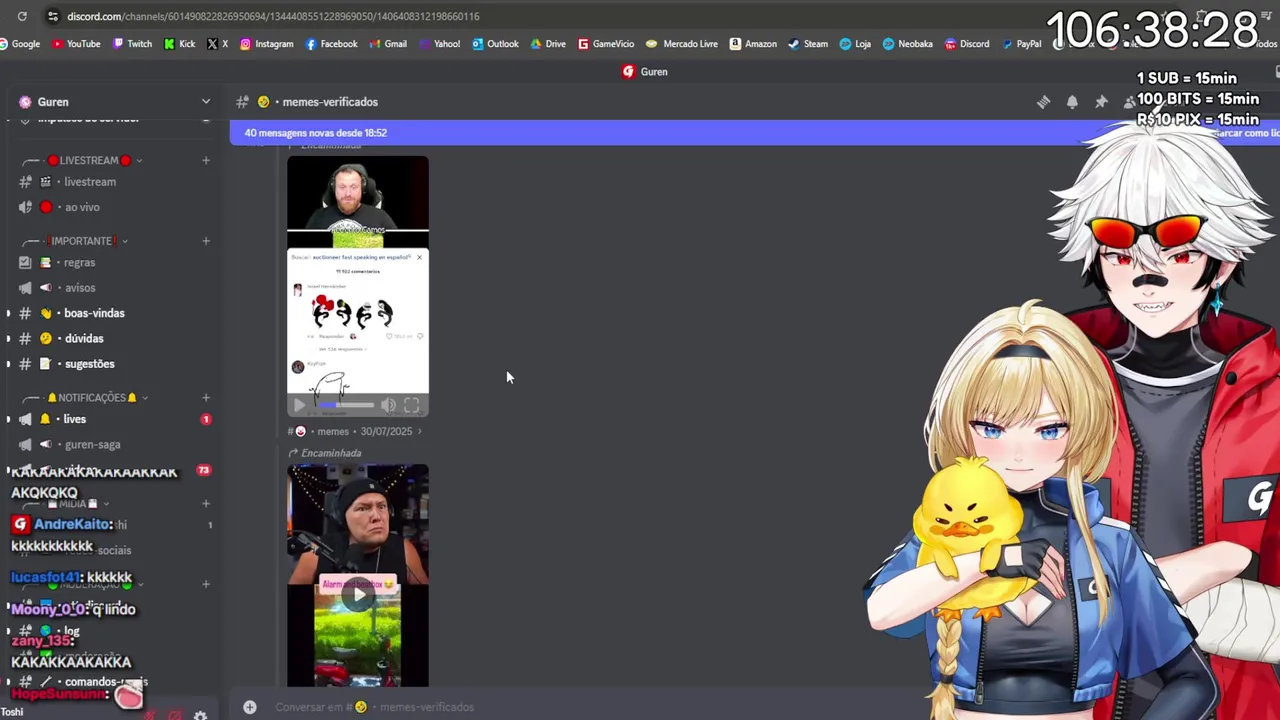Viewport: 1280px width, 720px height.
Task: Toggle fullscreen on first video
Action: click(411, 405)
